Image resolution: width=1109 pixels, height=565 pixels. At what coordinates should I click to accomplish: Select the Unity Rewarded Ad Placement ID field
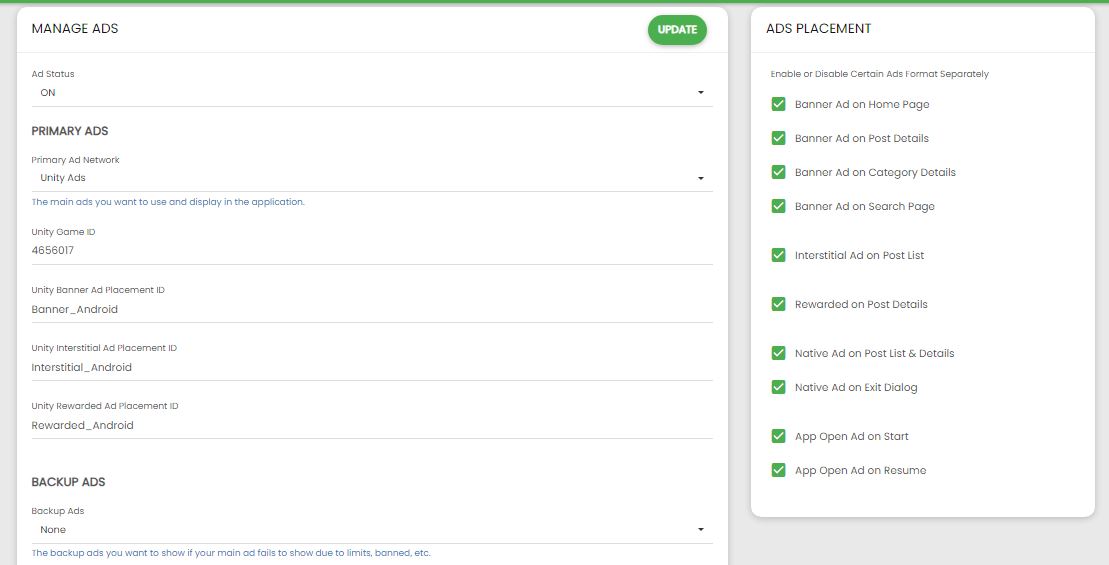click(x=370, y=425)
